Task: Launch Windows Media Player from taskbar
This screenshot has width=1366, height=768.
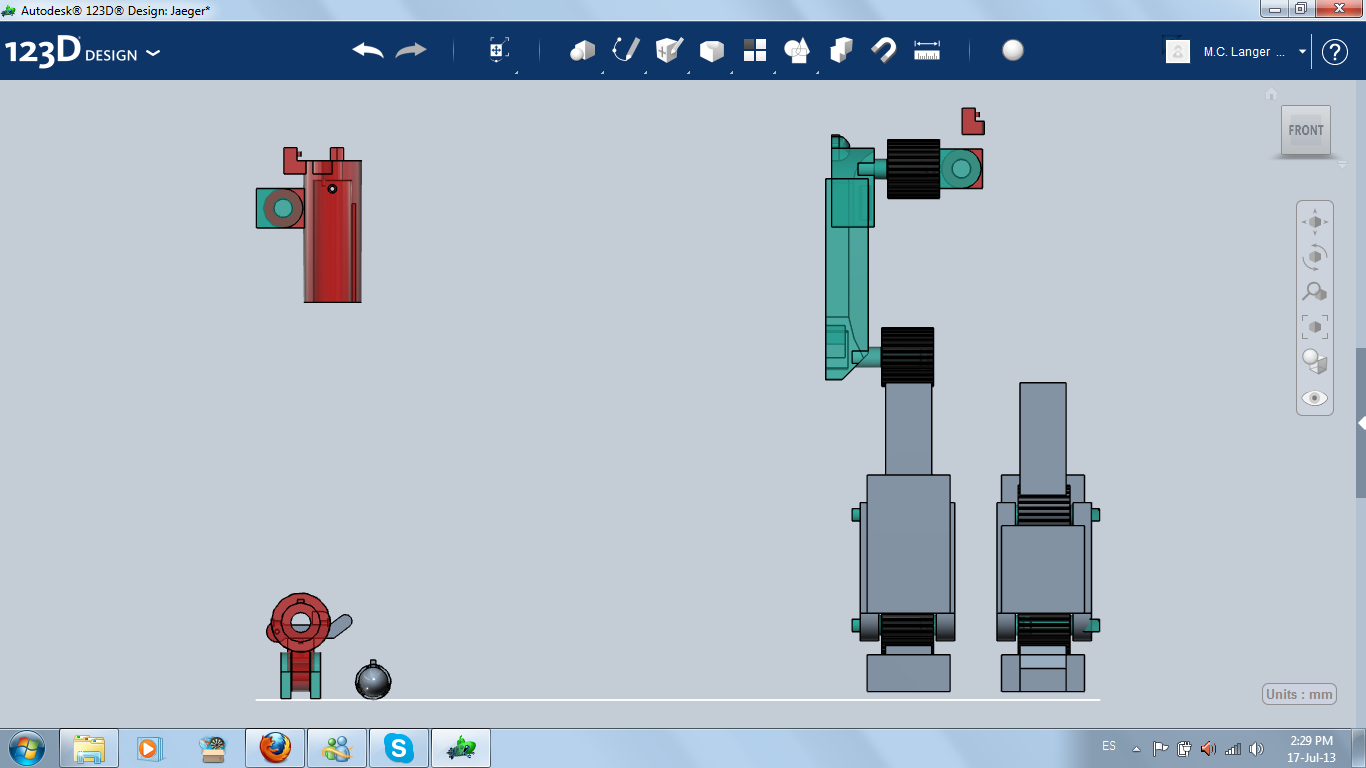Action: (148, 747)
